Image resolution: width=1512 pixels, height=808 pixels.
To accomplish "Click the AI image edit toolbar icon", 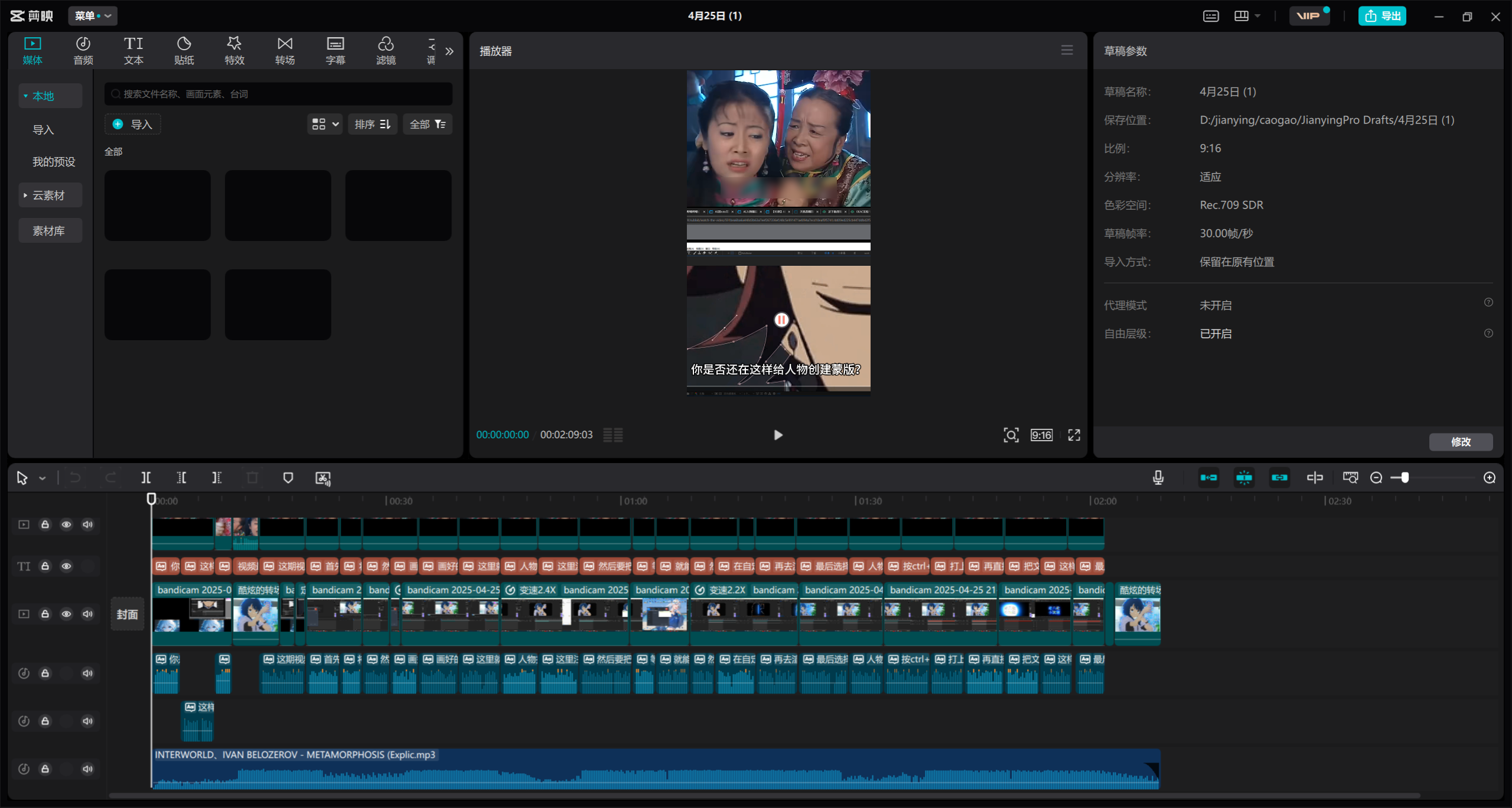I will [323, 478].
